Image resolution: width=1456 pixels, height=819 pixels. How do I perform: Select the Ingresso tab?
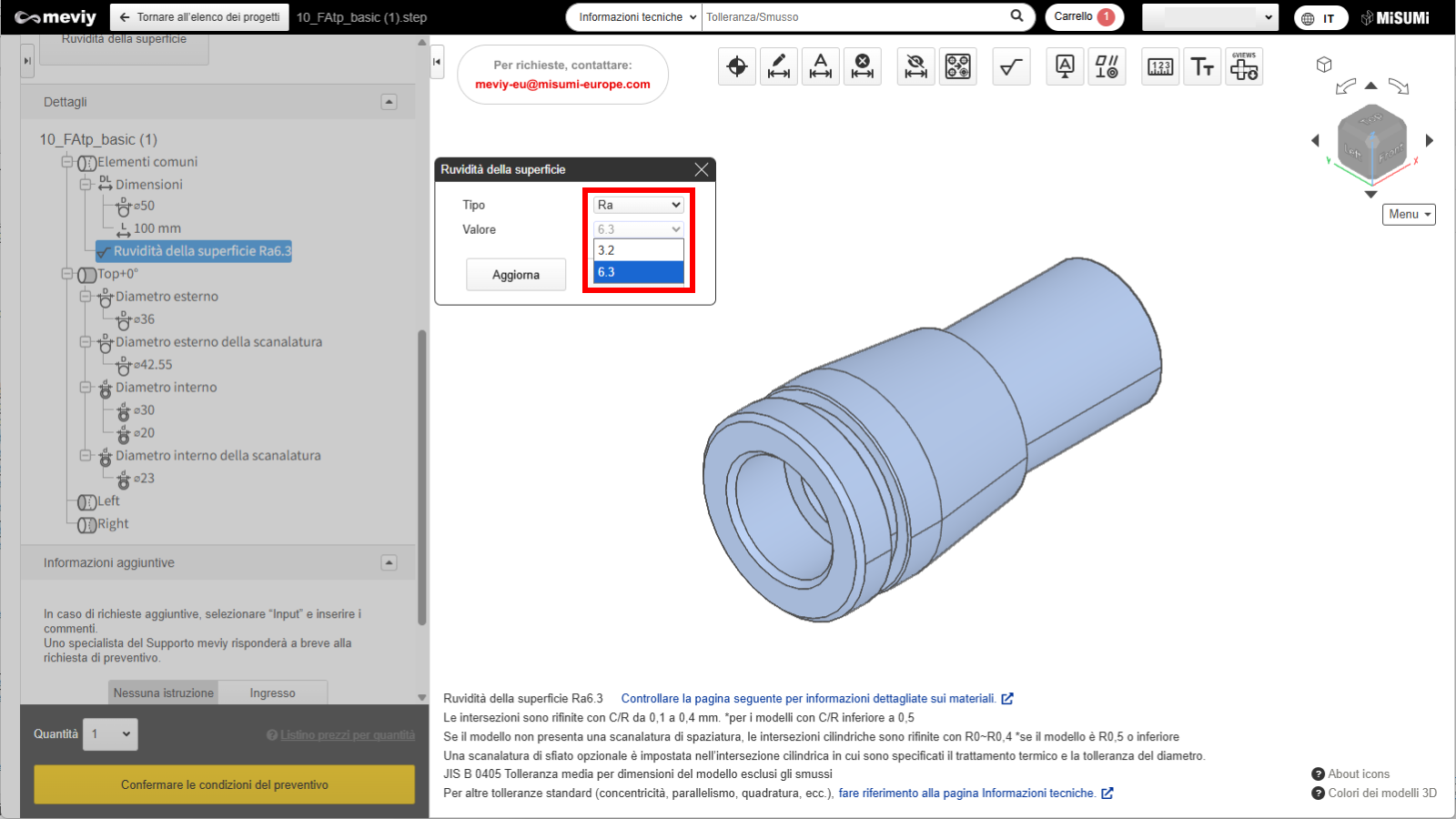point(272,693)
